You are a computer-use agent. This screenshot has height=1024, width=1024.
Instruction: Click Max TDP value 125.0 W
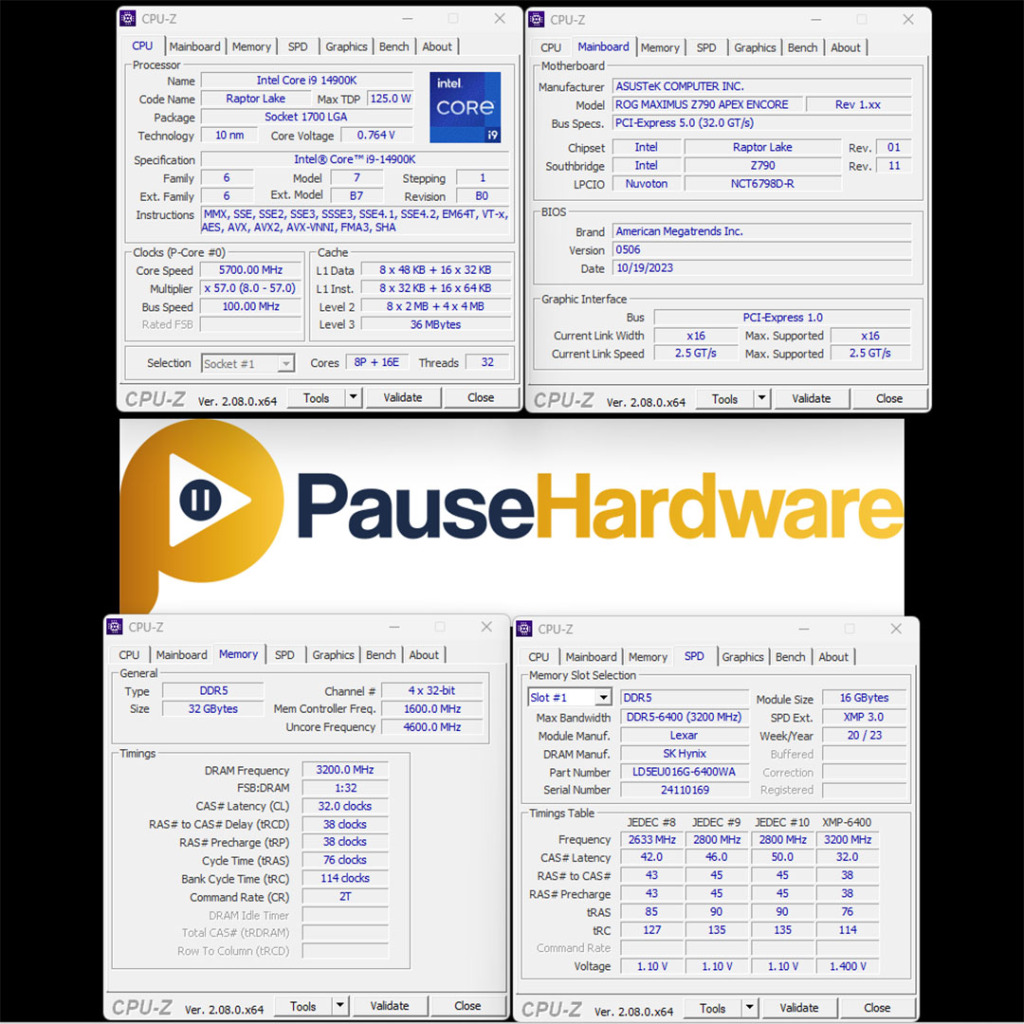click(x=390, y=99)
